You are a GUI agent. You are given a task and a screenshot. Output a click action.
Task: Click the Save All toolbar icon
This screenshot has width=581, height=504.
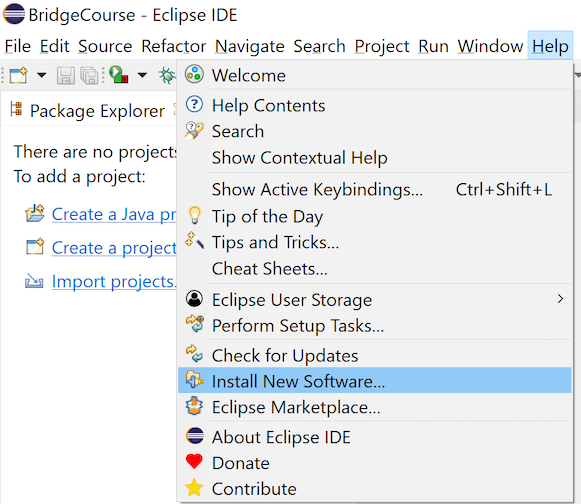coord(89,75)
